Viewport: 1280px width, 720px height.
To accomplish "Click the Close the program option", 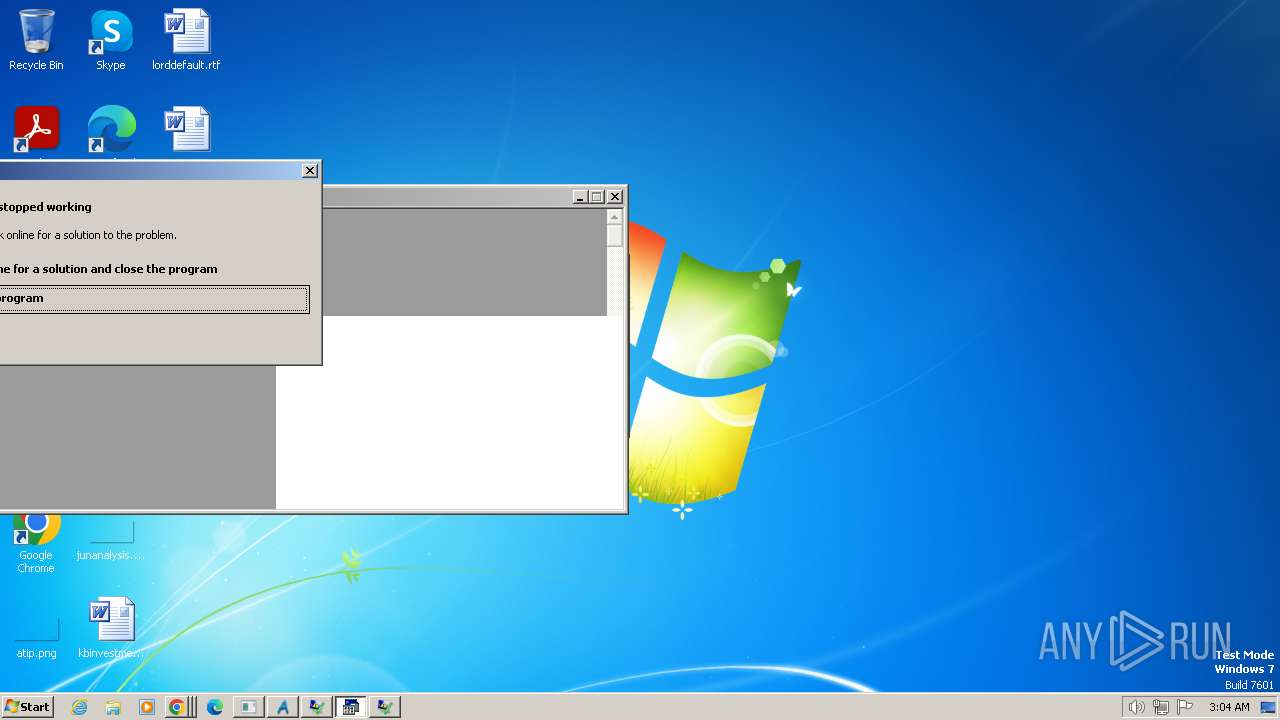I will coord(154,299).
